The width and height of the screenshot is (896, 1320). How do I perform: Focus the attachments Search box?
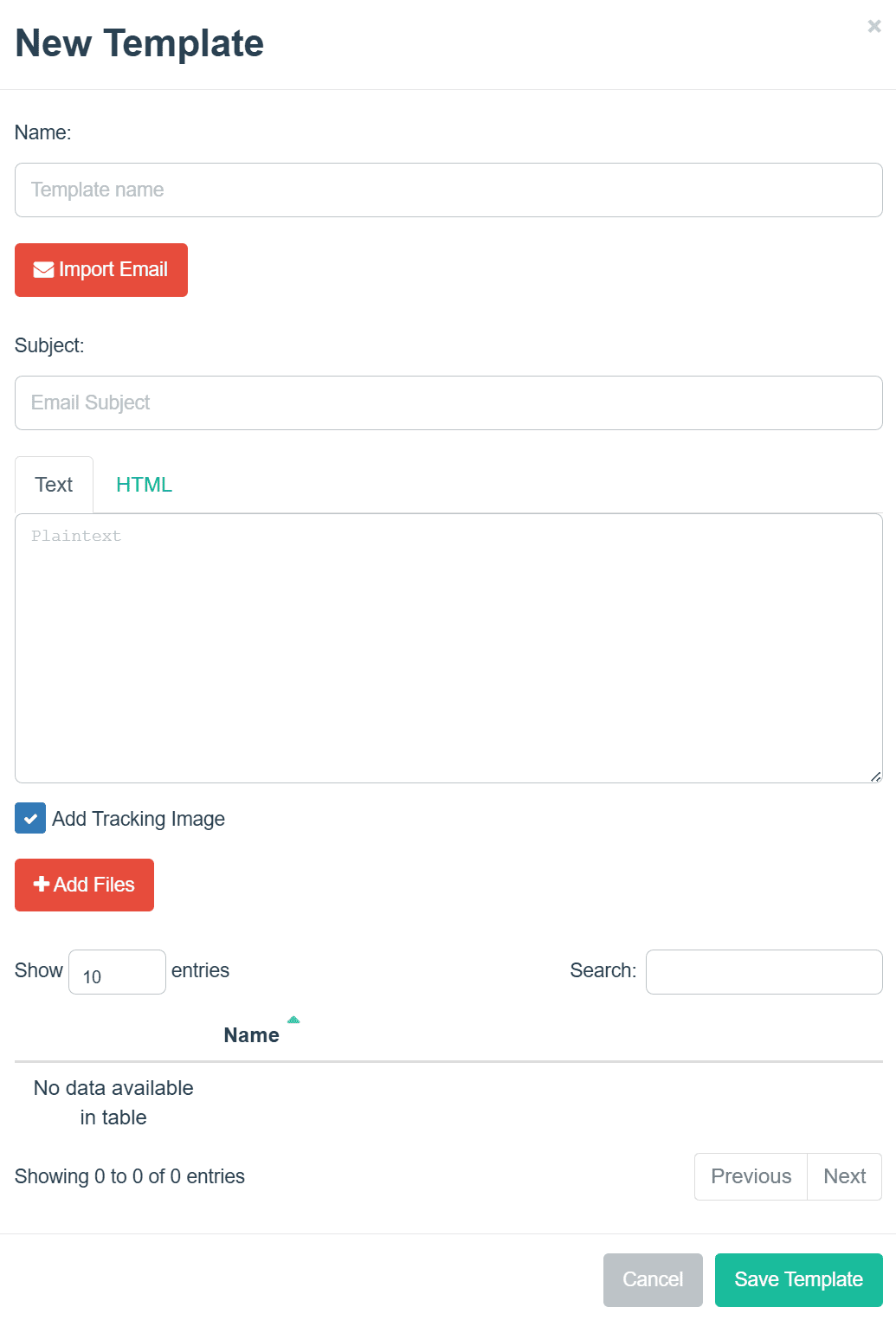(764, 972)
